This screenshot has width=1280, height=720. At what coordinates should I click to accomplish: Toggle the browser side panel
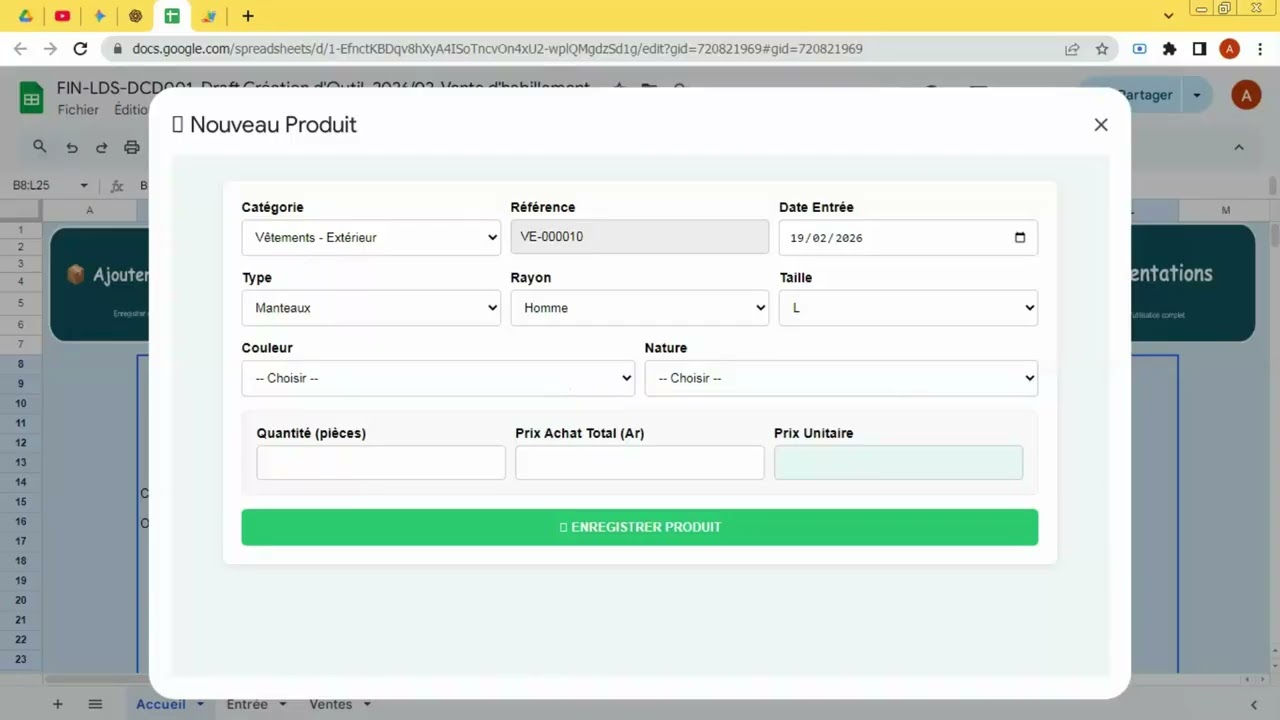pos(1199,48)
